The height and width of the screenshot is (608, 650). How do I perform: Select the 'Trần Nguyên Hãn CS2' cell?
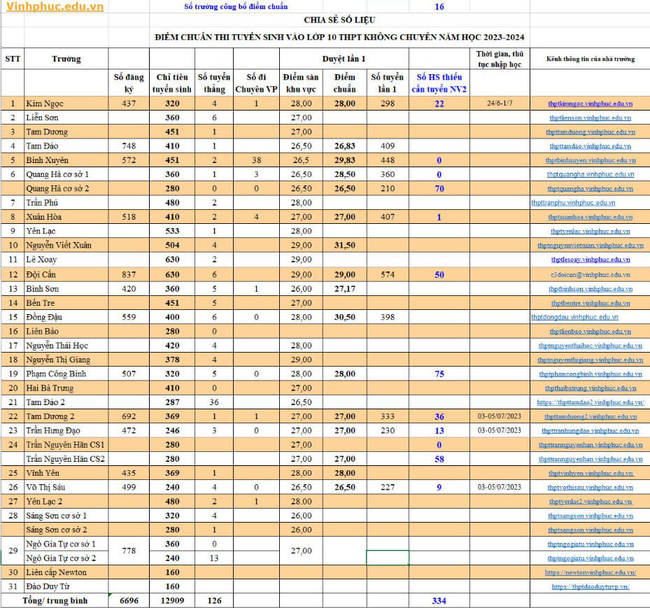tap(66, 459)
